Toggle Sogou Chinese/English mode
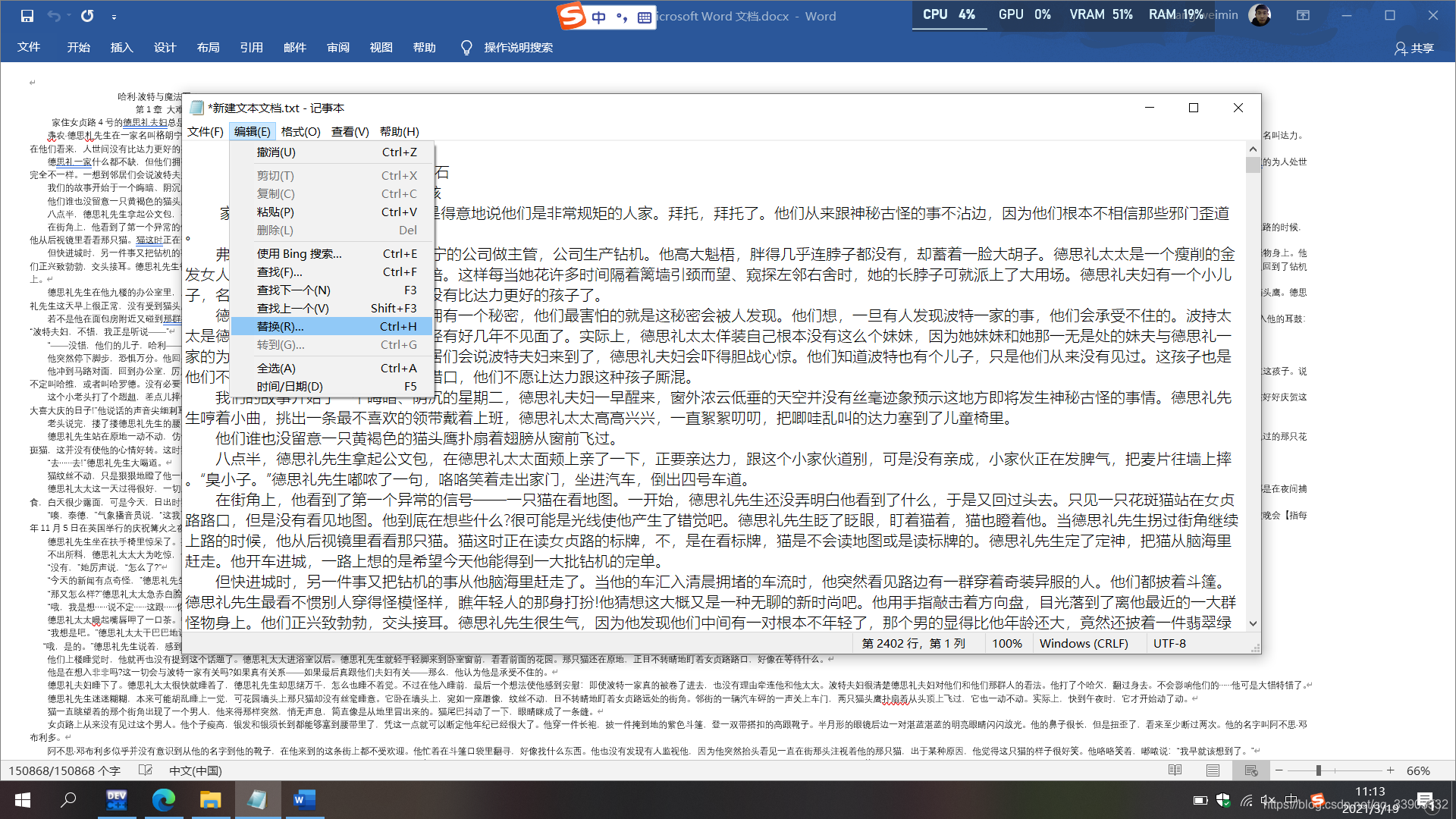 coord(599,17)
